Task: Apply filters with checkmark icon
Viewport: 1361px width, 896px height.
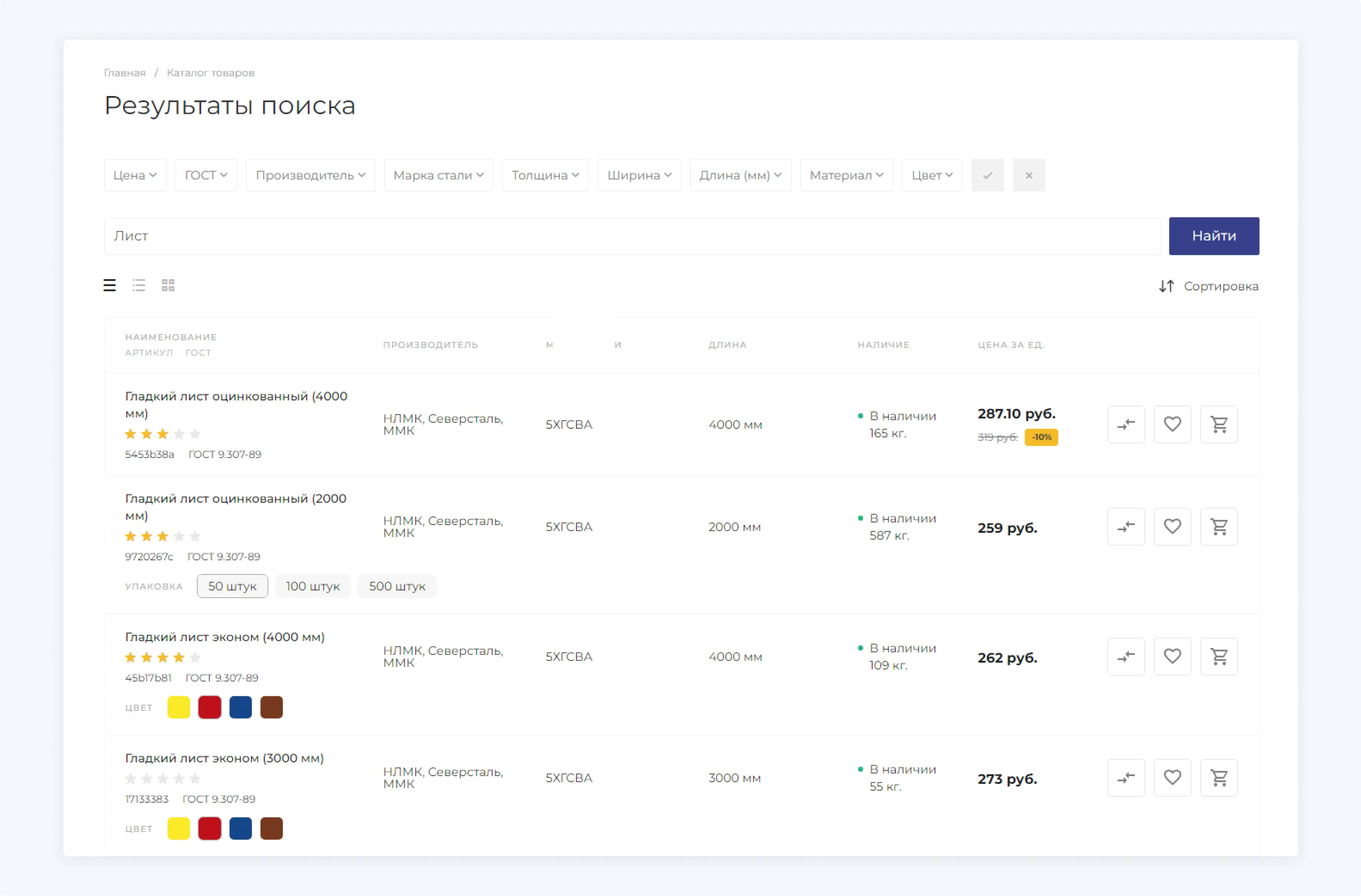Action: pos(987,175)
